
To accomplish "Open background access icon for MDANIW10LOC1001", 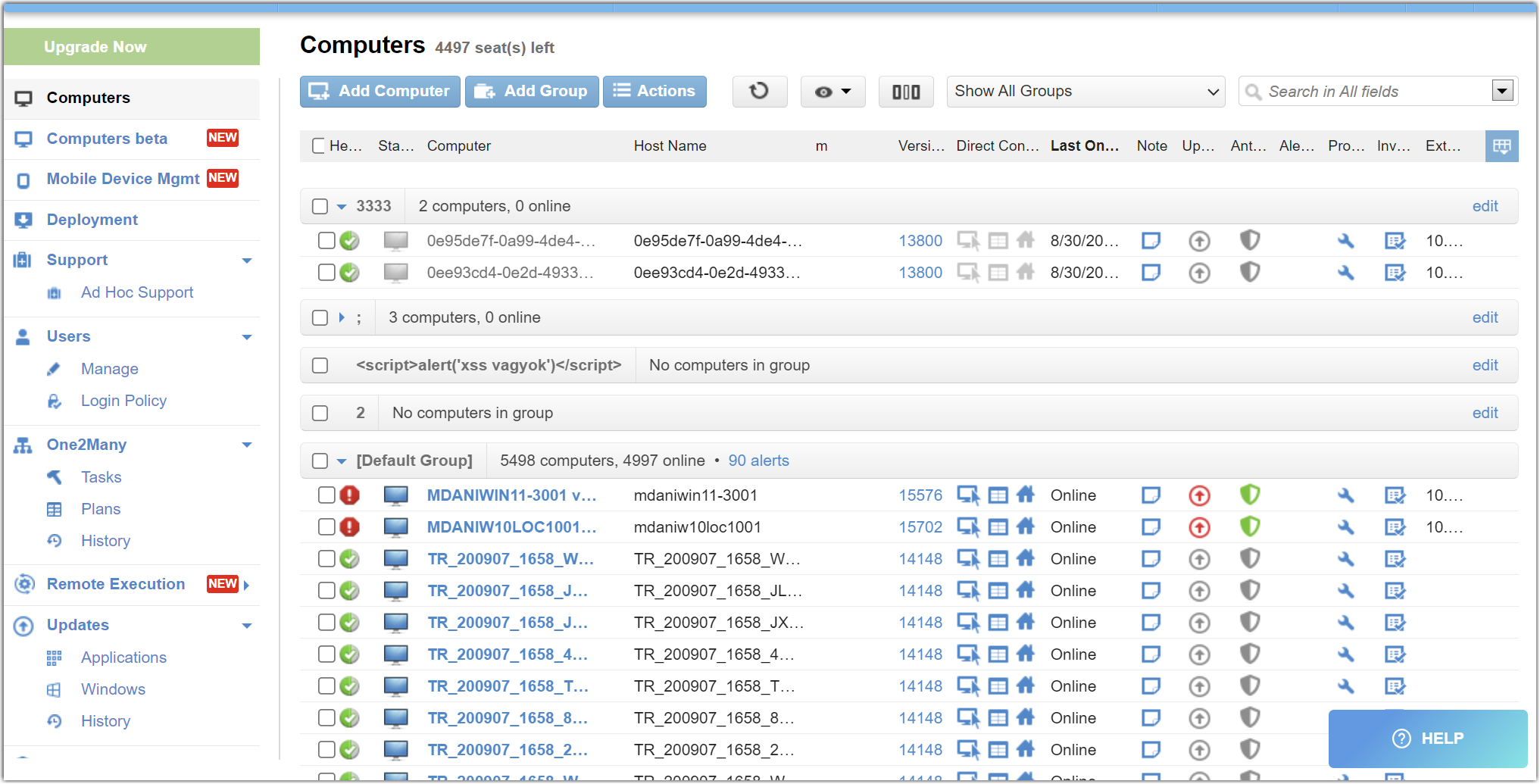I will tap(998, 527).
